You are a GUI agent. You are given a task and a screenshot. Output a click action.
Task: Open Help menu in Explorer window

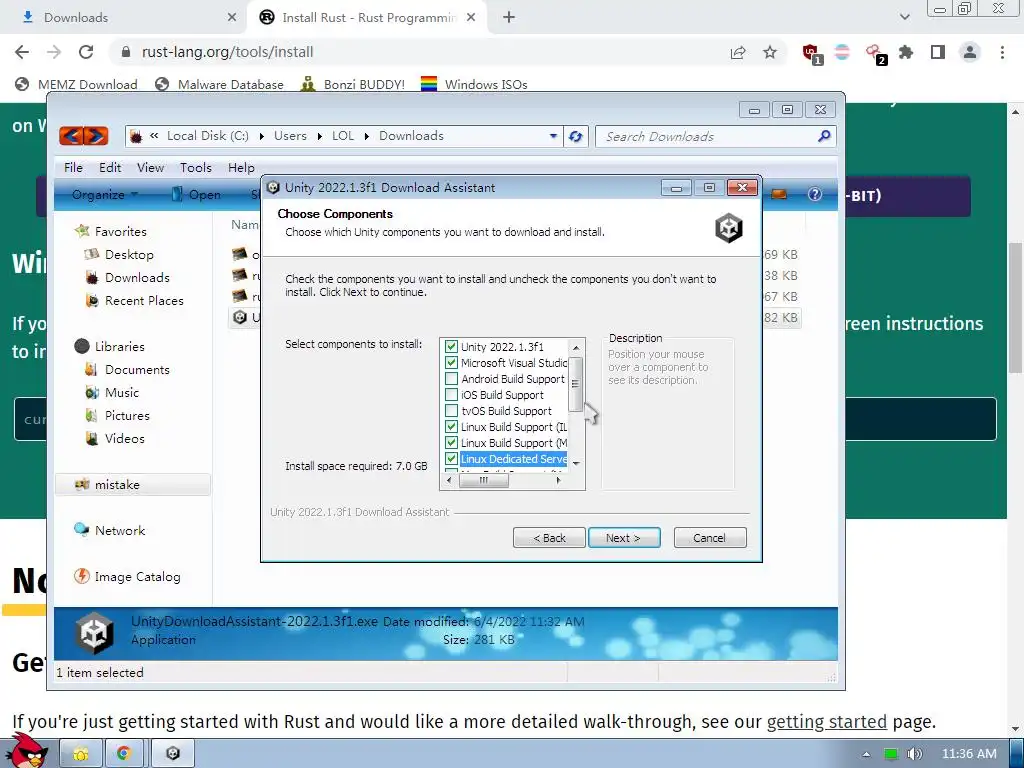click(241, 167)
